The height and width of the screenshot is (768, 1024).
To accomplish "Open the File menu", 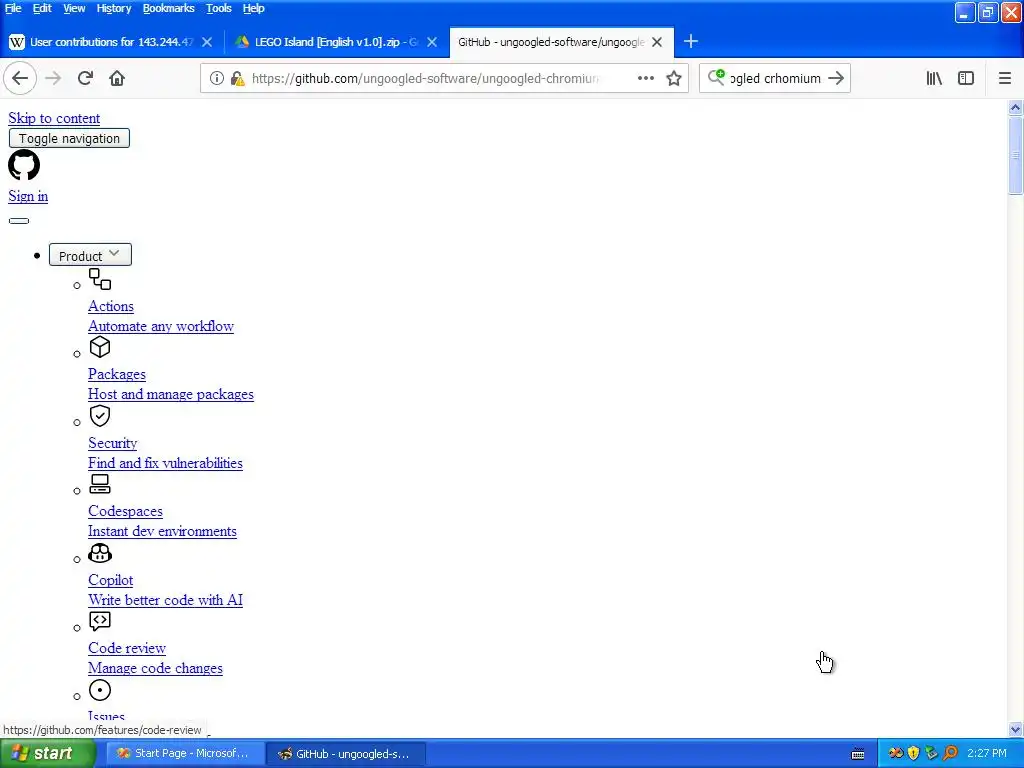I will (x=13, y=8).
